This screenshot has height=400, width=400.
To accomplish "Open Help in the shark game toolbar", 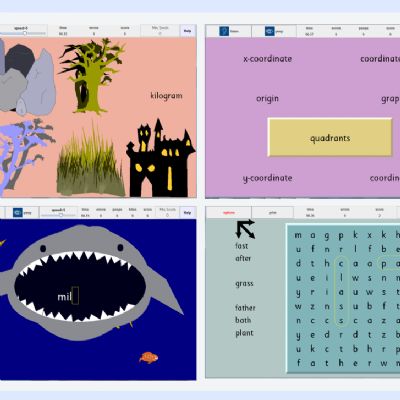I will coord(188,213).
